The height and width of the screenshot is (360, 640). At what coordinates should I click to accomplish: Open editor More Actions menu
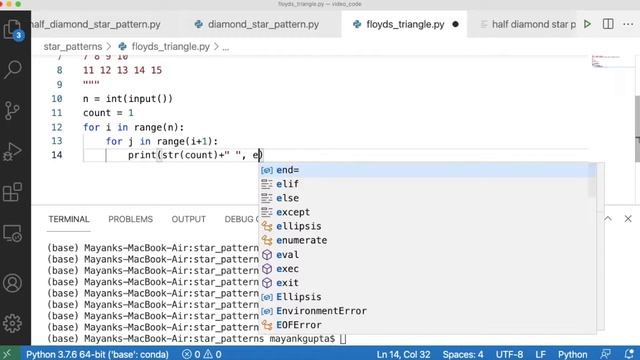point(628,24)
